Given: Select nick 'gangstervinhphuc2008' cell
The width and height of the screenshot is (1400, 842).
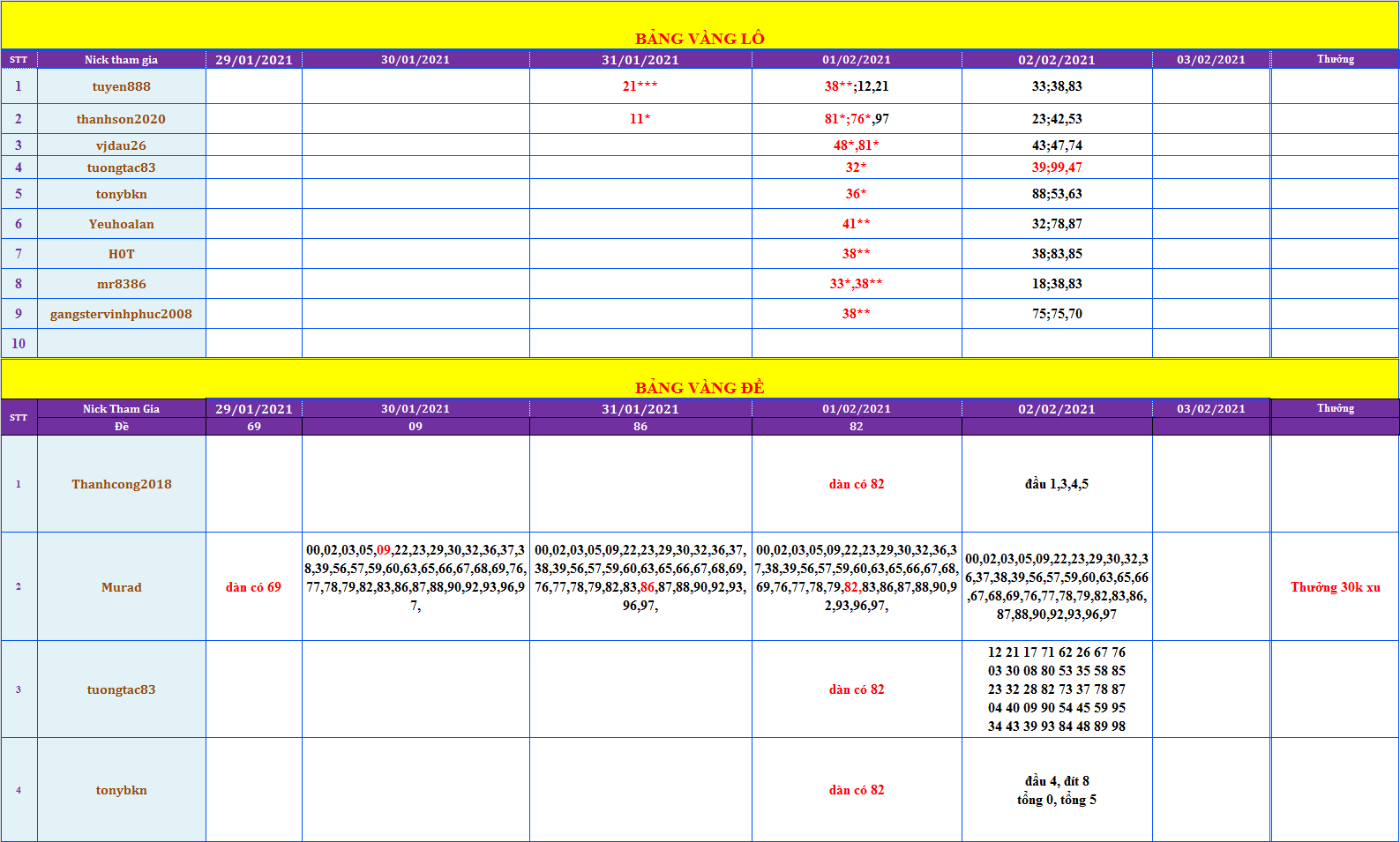Looking at the screenshot, I should (122, 314).
